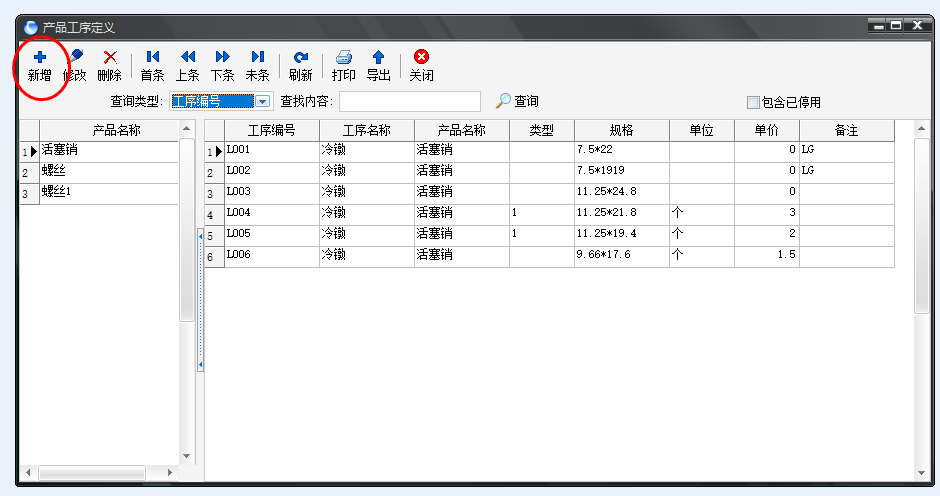Select the L002 row cell
The height and width of the screenshot is (496, 940).
click(x=272, y=172)
